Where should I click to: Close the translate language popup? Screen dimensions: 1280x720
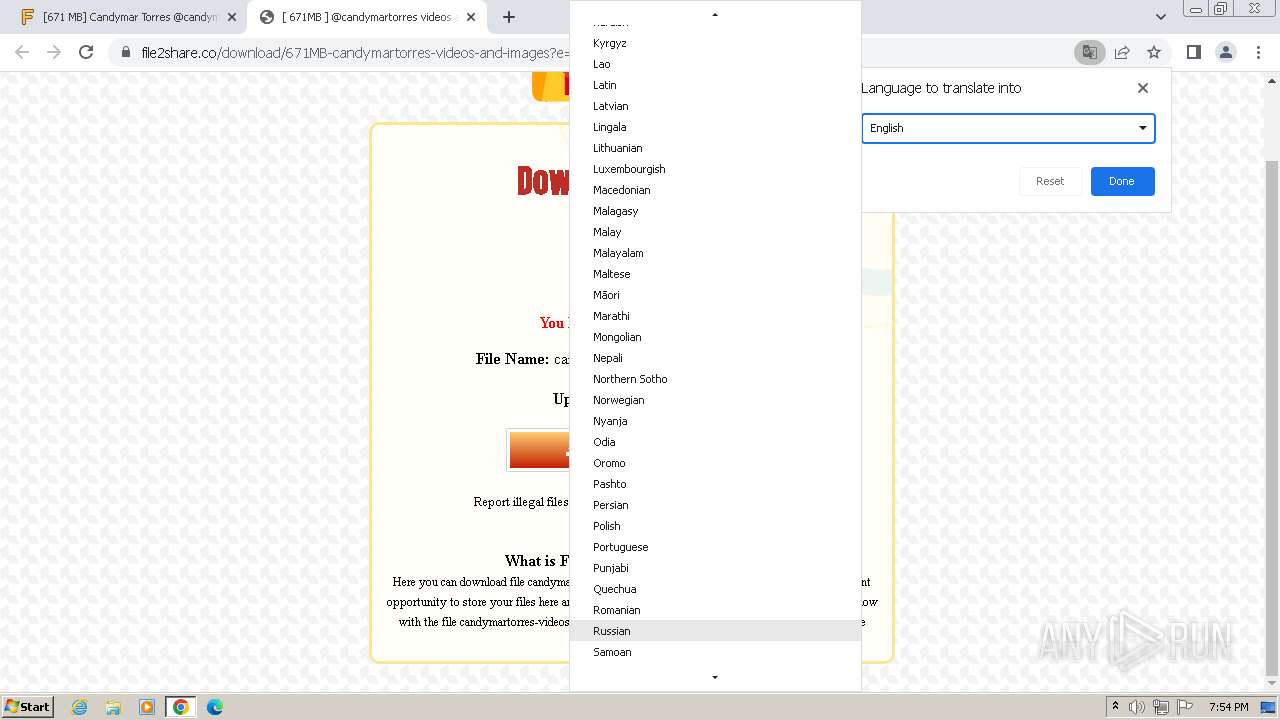(x=1143, y=88)
